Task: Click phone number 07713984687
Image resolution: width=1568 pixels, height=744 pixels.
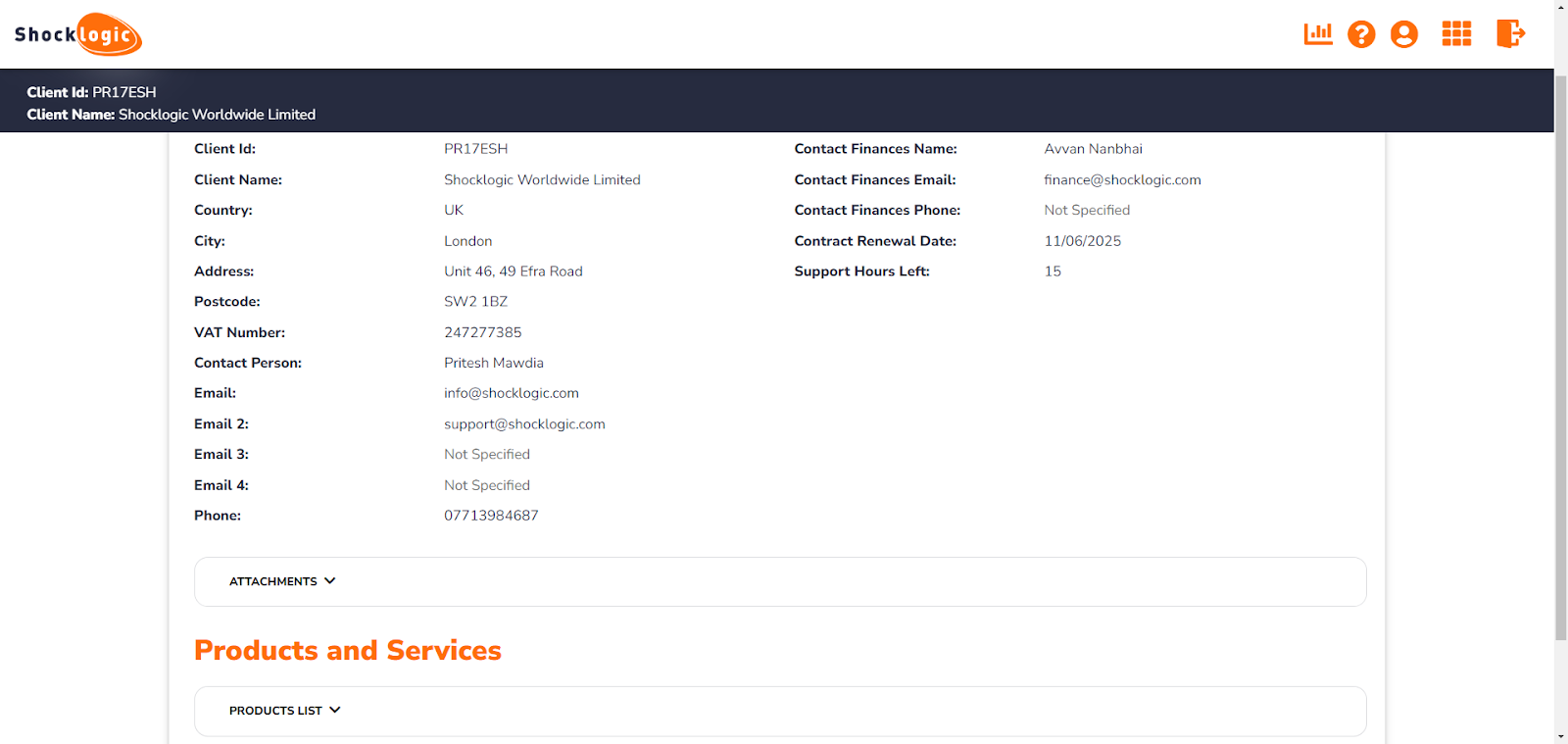Action: pos(491,516)
